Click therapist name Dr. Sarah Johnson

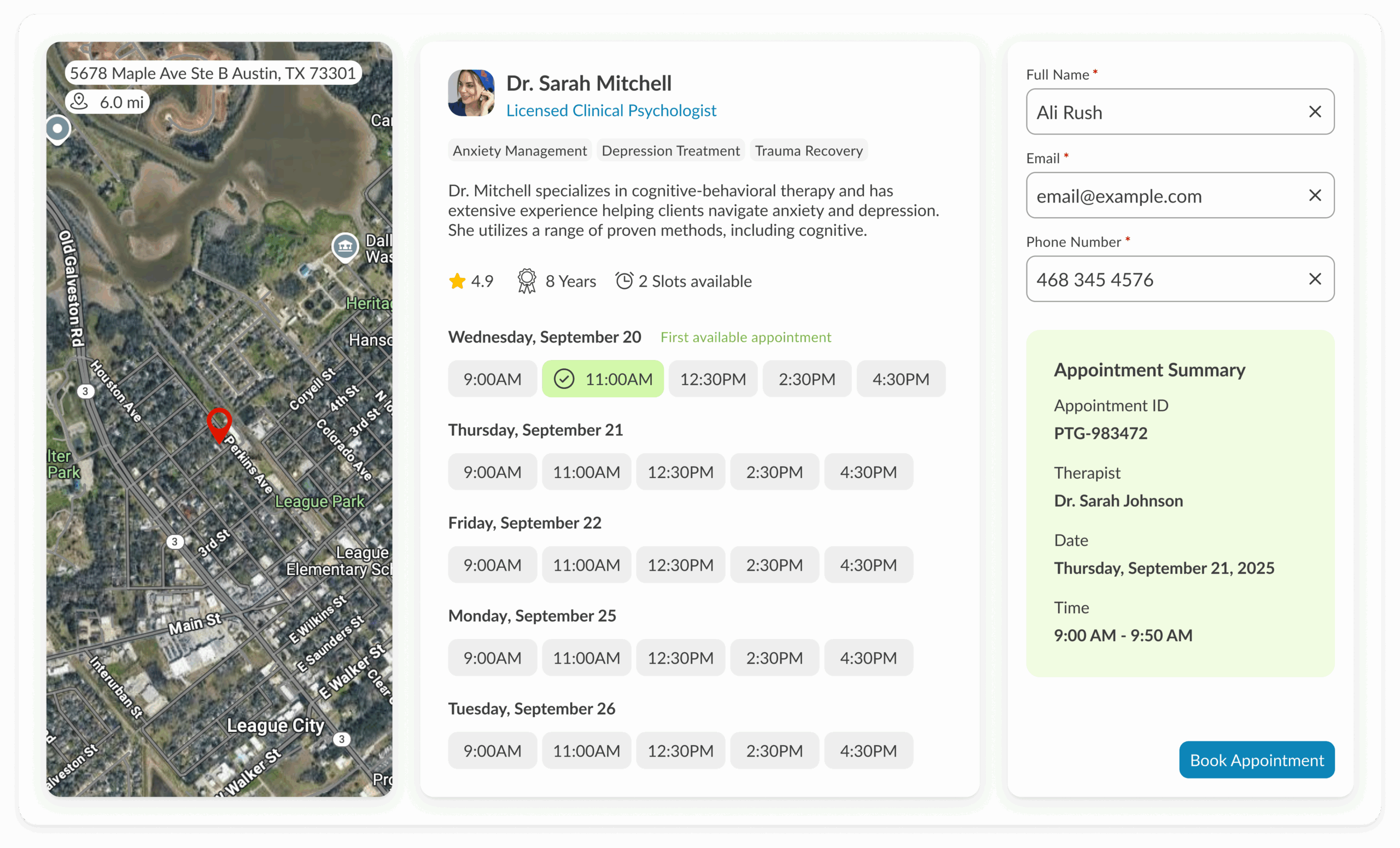click(x=1118, y=500)
